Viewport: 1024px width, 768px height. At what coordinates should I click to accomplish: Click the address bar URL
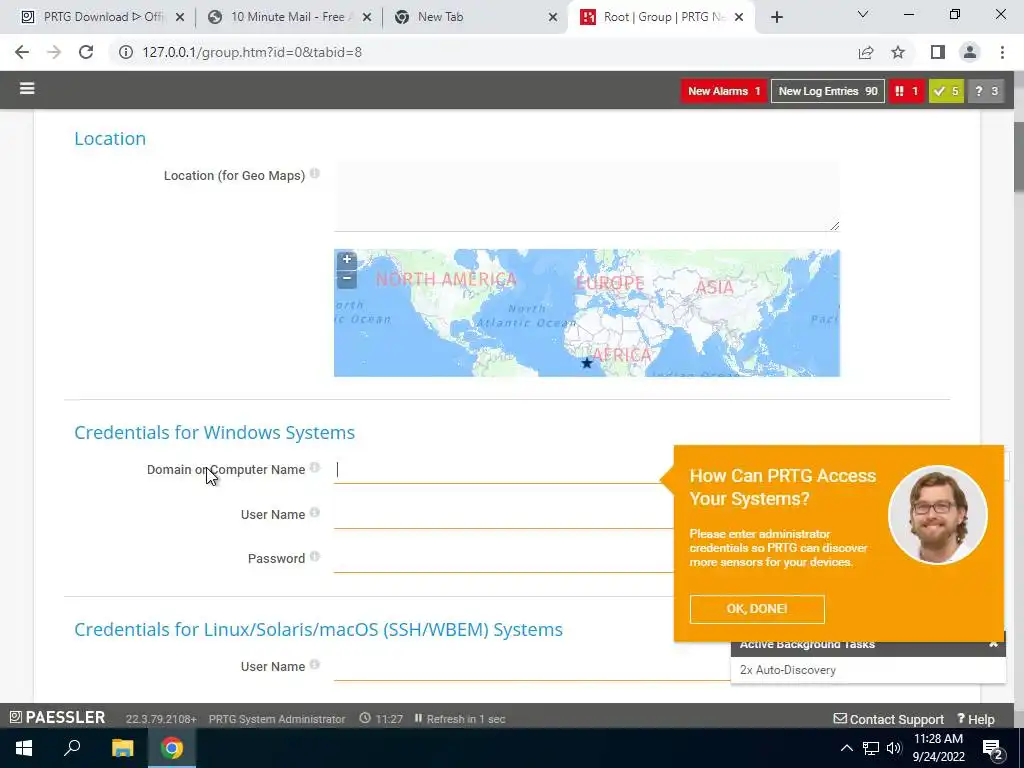pyautogui.click(x=252, y=52)
